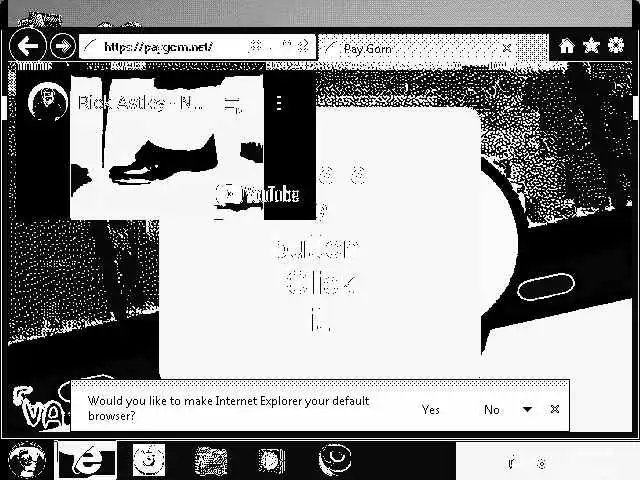Open the Home page icon
Image resolution: width=640 pixels, height=480 pixels.
pyautogui.click(x=567, y=46)
